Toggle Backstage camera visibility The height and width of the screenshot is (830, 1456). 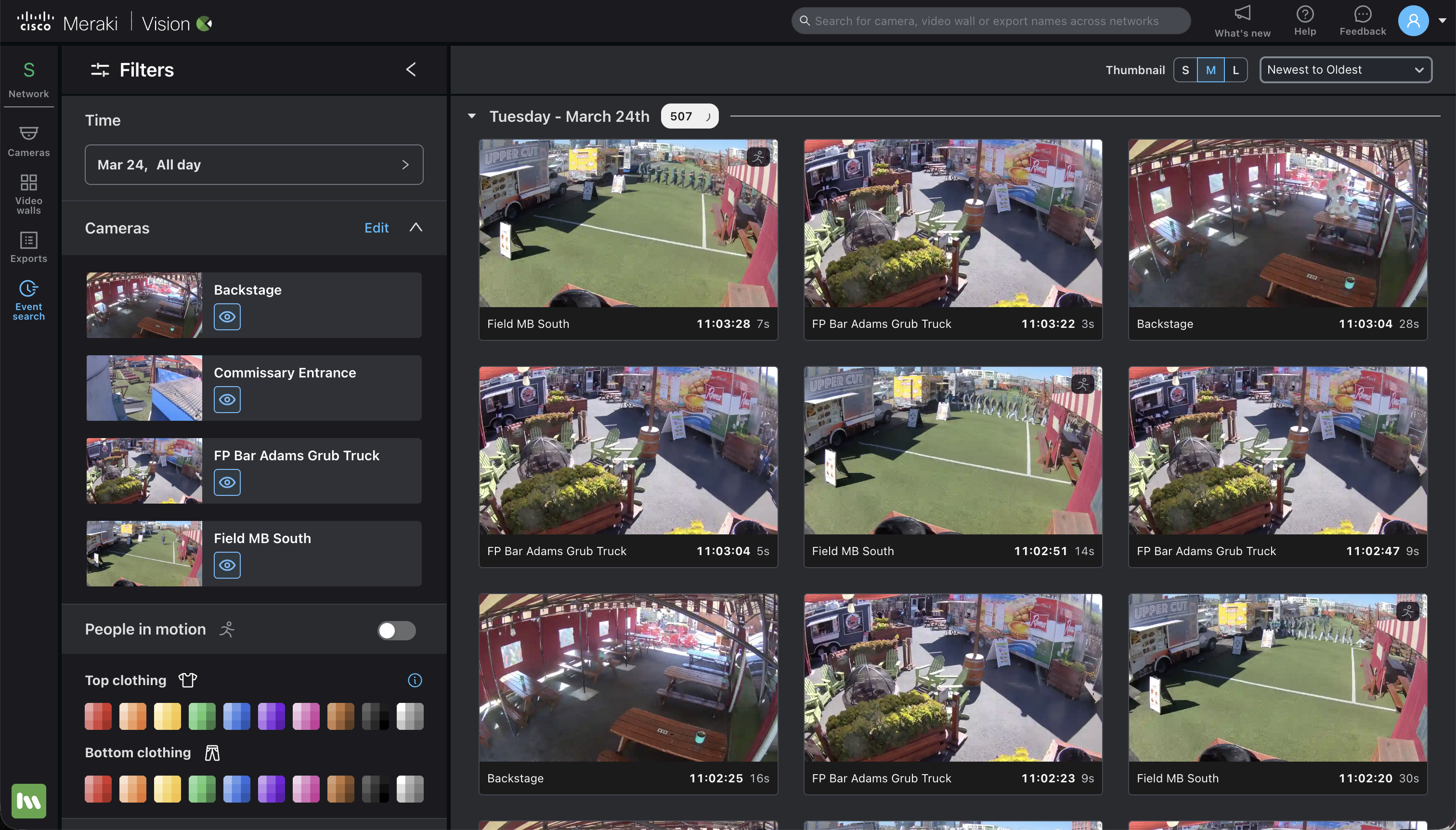pos(227,317)
